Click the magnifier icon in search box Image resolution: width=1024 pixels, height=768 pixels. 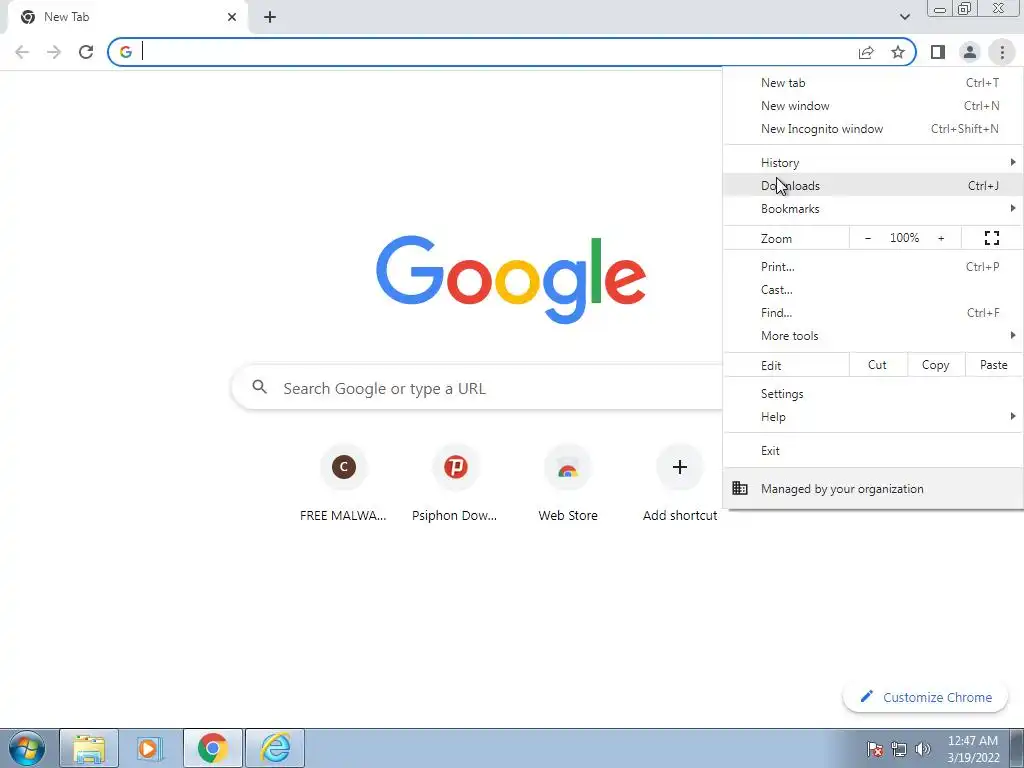click(x=260, y=387)
